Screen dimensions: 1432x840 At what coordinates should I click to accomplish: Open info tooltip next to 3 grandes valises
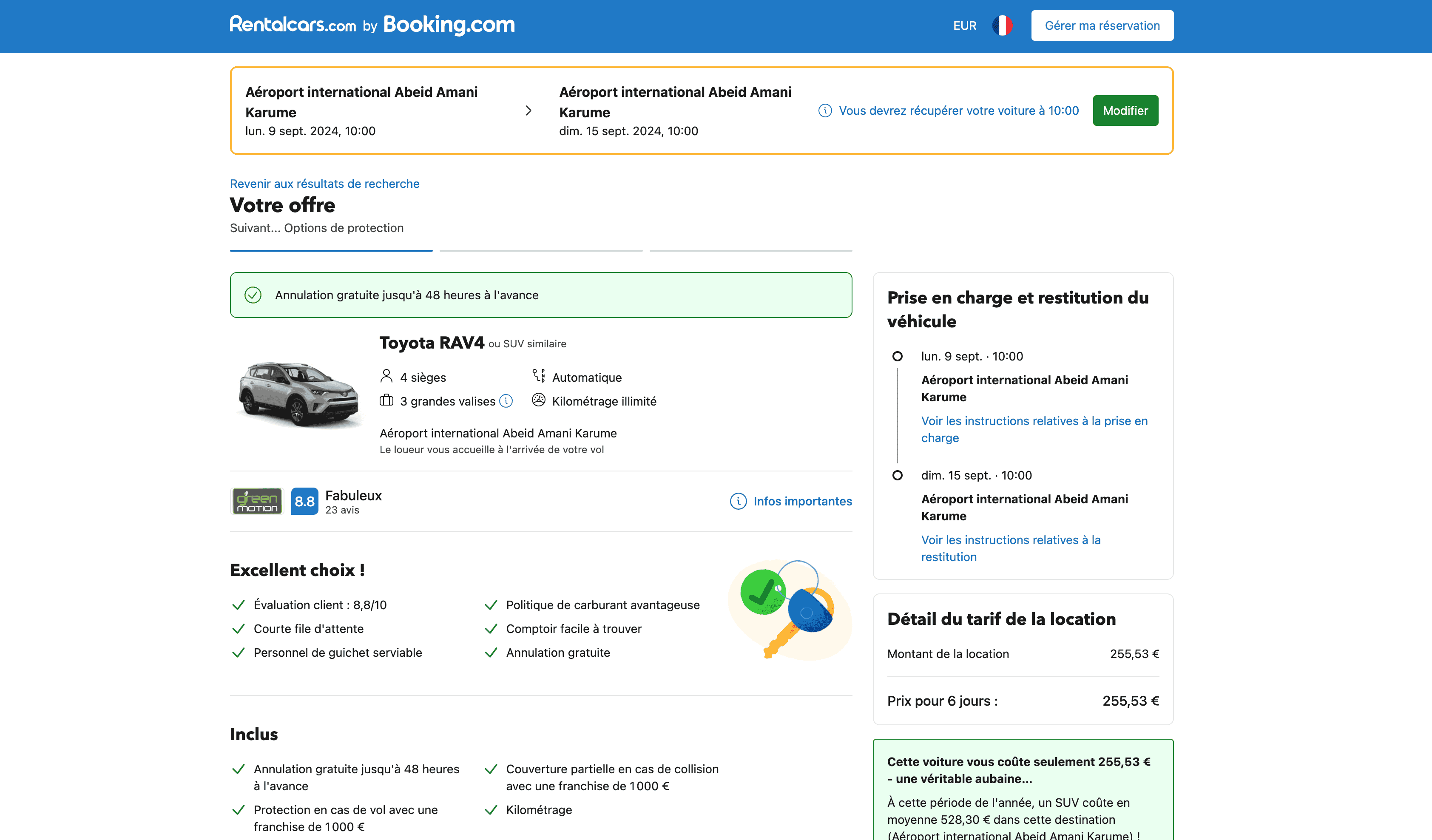point(506,401)
